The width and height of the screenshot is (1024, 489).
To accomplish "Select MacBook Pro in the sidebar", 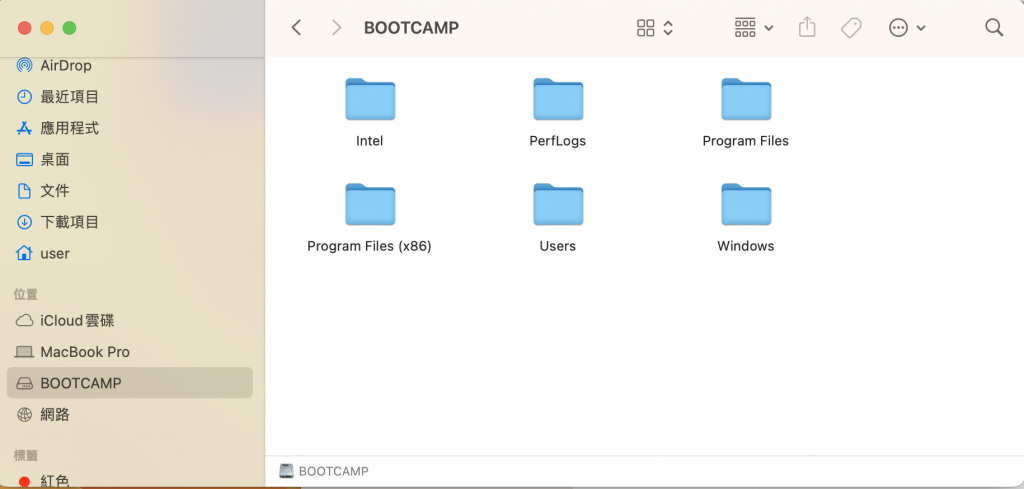I will coord(129,352).
